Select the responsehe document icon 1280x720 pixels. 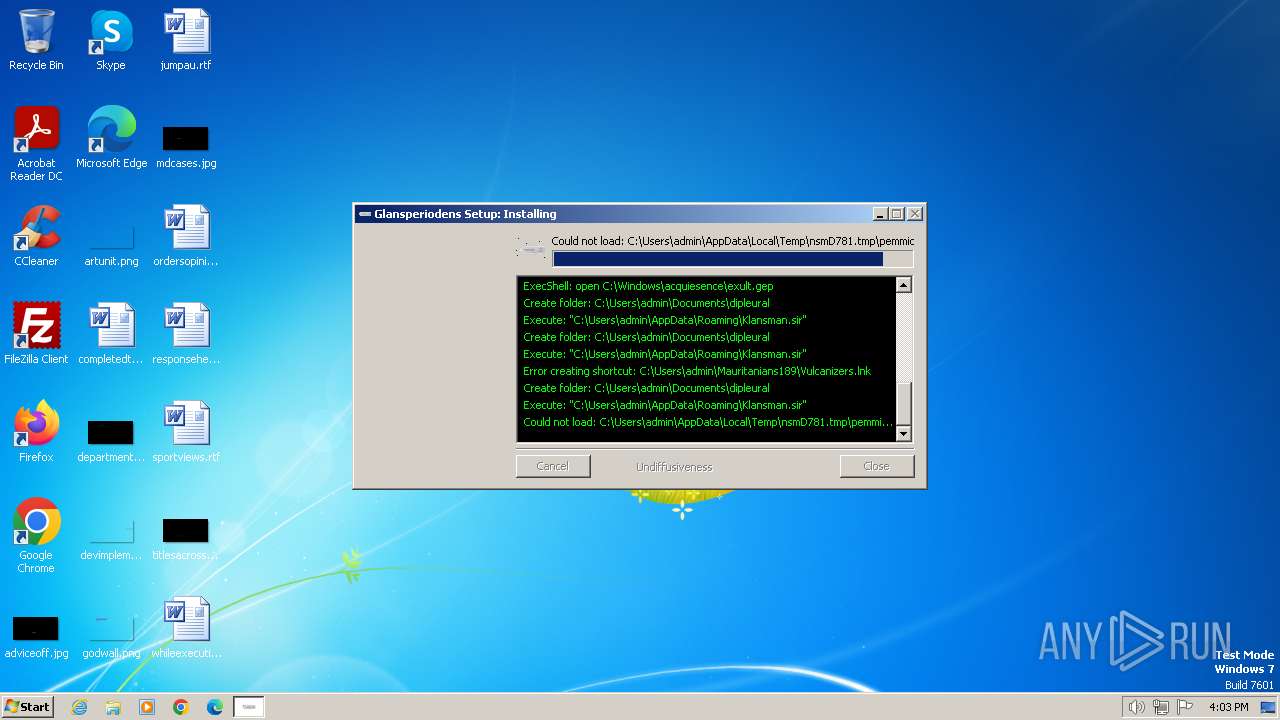(x=186, y=334)
